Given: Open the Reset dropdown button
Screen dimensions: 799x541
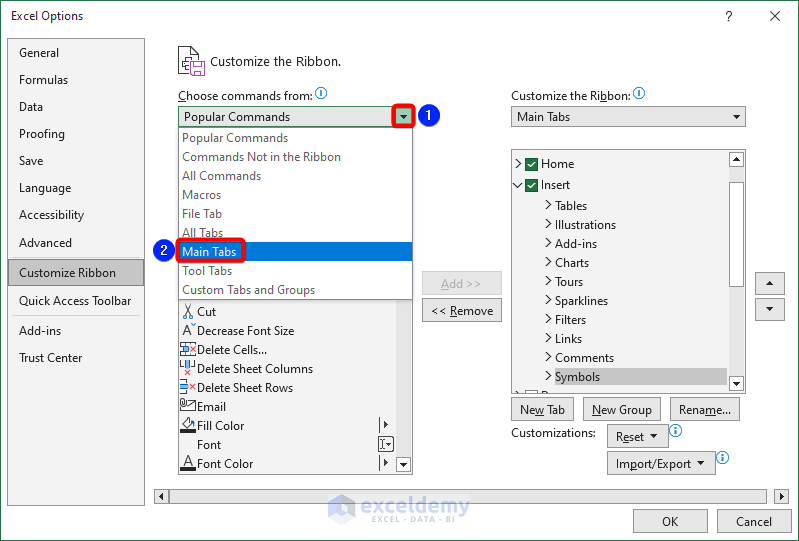Looking at the screenshot, I should [x=637, y=437].
